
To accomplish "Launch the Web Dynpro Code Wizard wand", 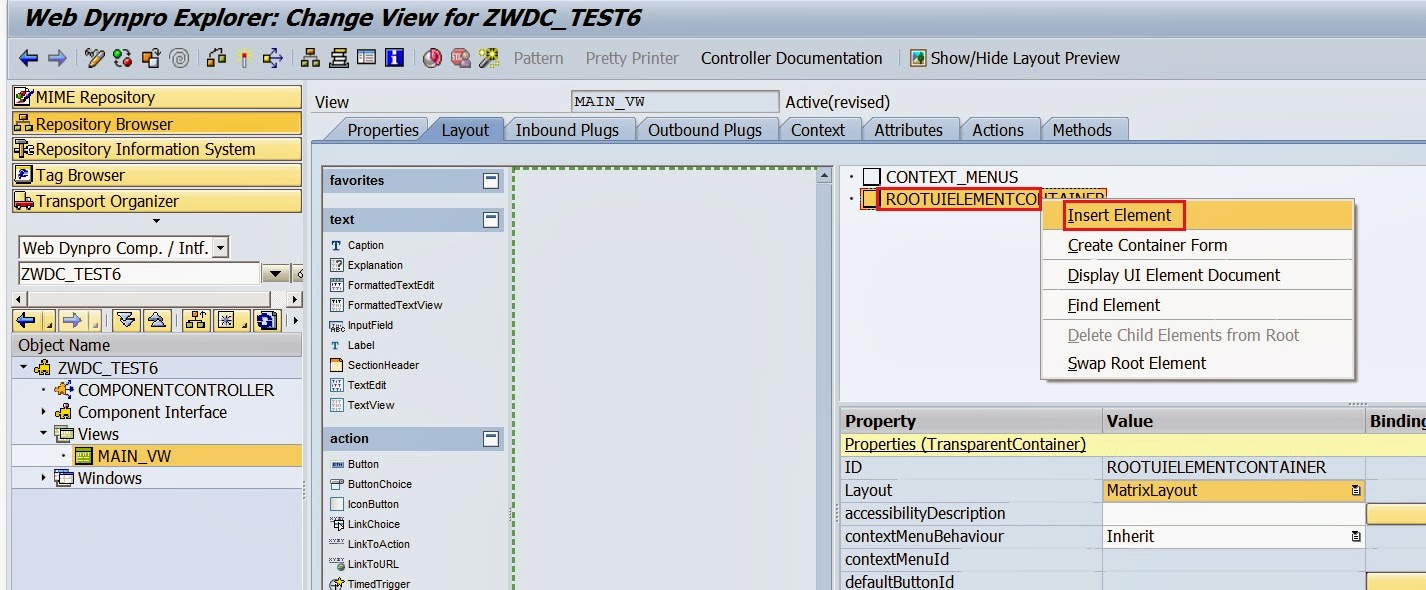I will (488, 58).
